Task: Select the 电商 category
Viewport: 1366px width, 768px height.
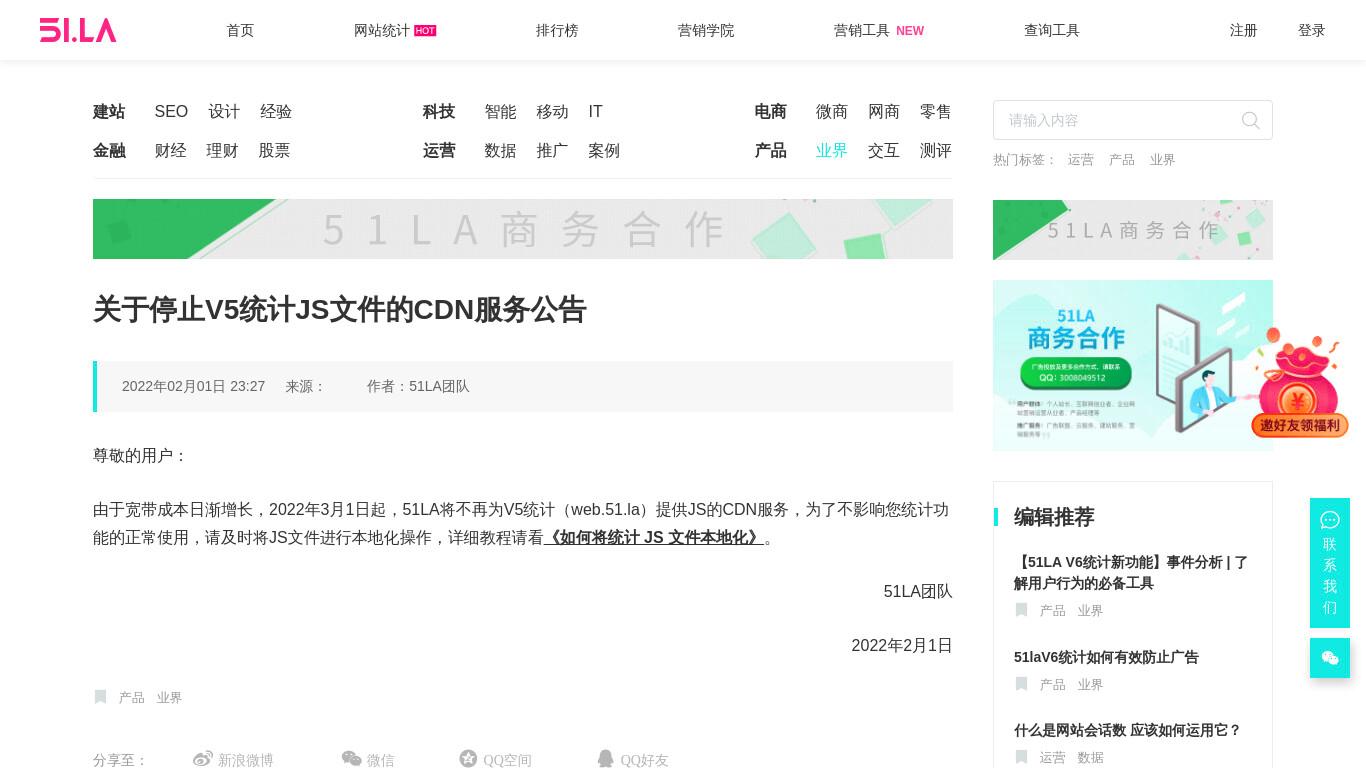Action: [x=771, y=112]
